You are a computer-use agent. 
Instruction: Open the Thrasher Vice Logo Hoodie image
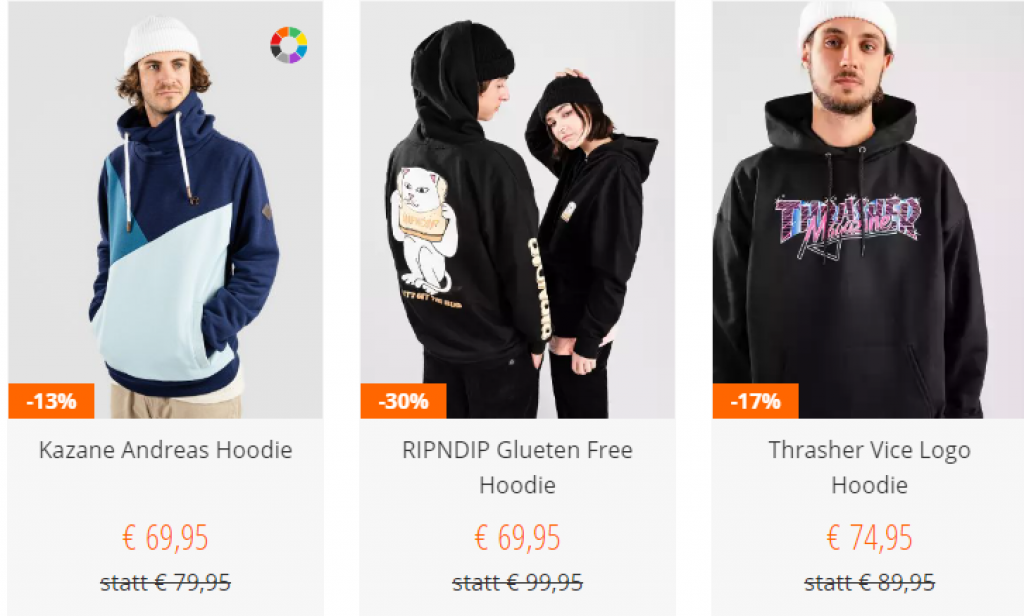coord(868,210)
